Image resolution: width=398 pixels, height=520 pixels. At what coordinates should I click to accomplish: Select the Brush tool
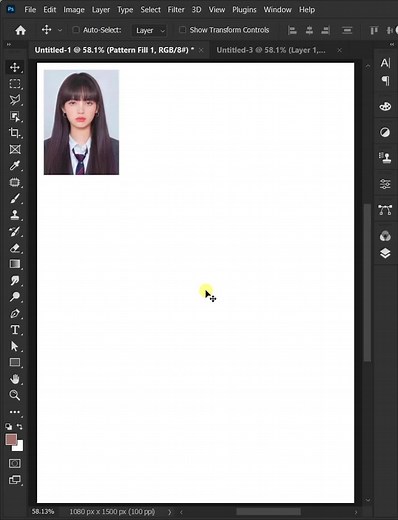click(15, 198)
